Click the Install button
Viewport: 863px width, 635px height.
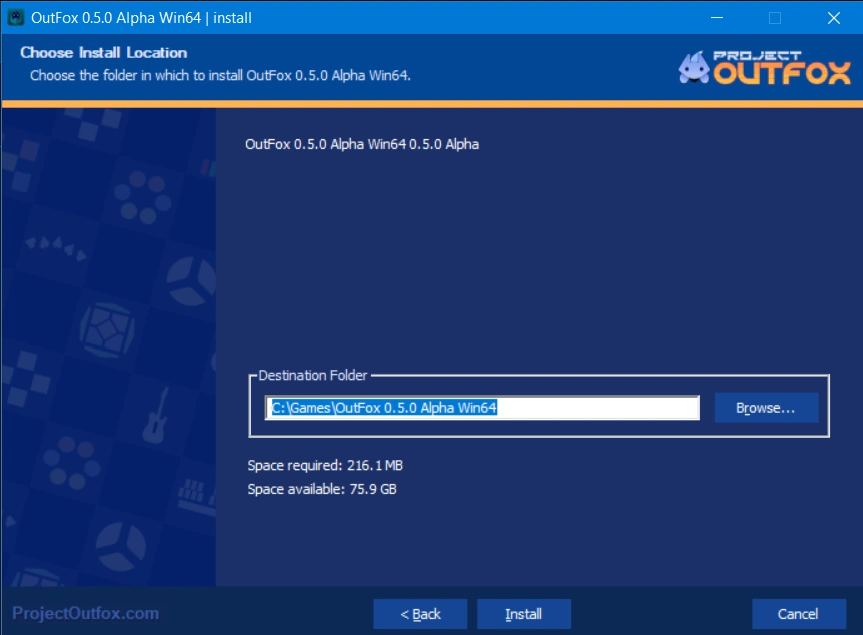[523, 614]
